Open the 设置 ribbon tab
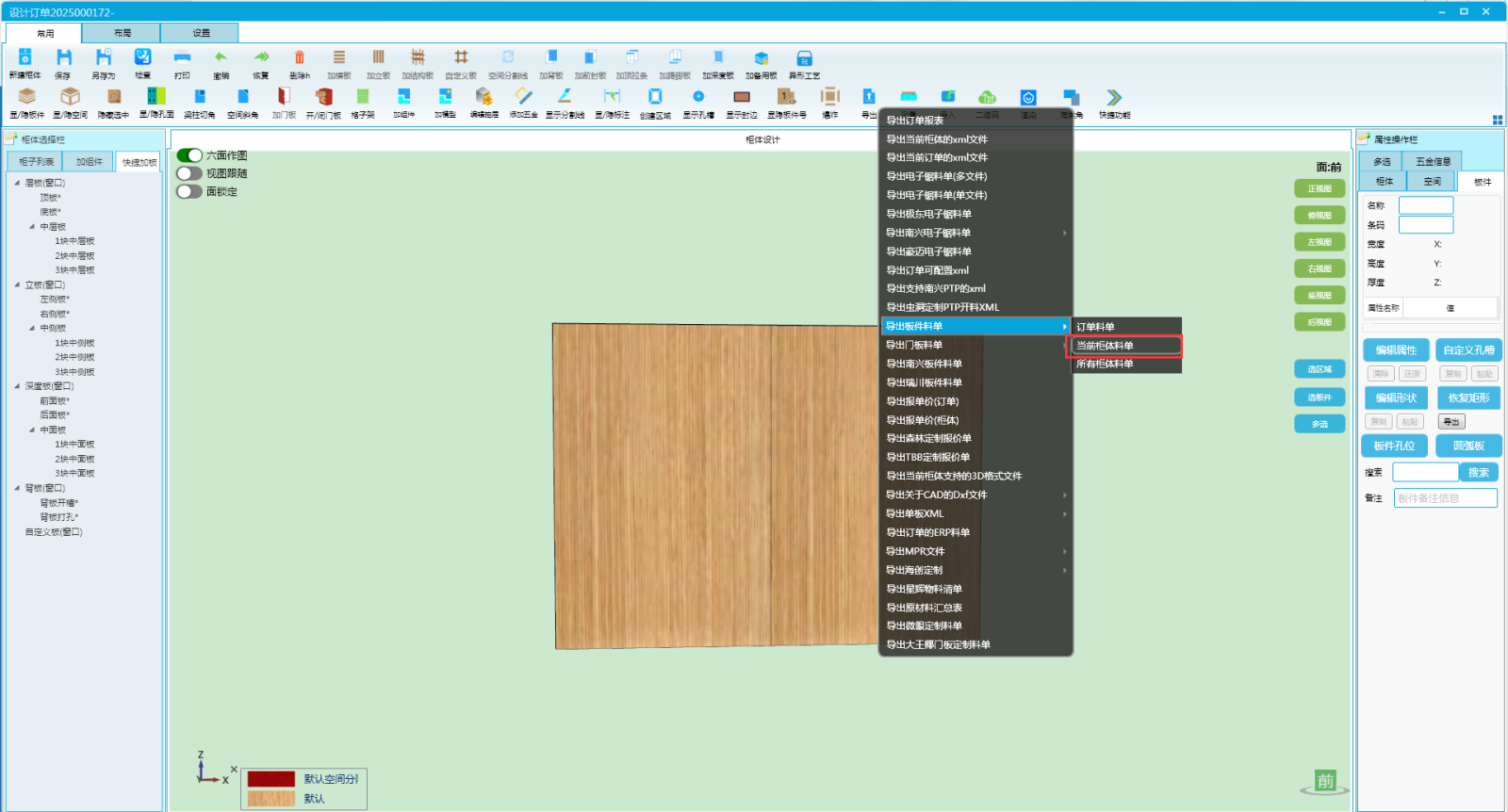1508x812 pixels. (x=201, y=33)
